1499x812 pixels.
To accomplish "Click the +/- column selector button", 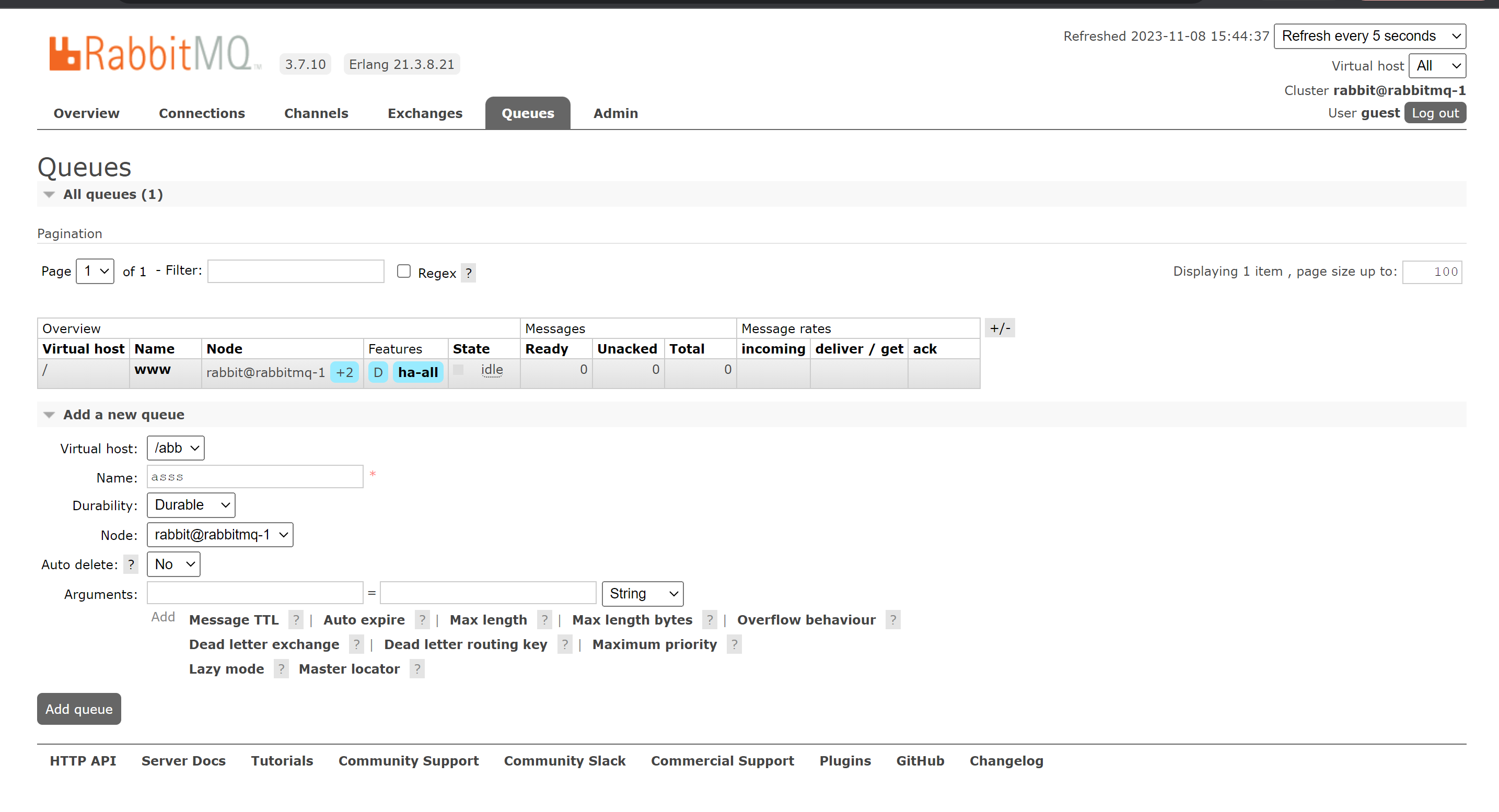I will point(1000,328).
